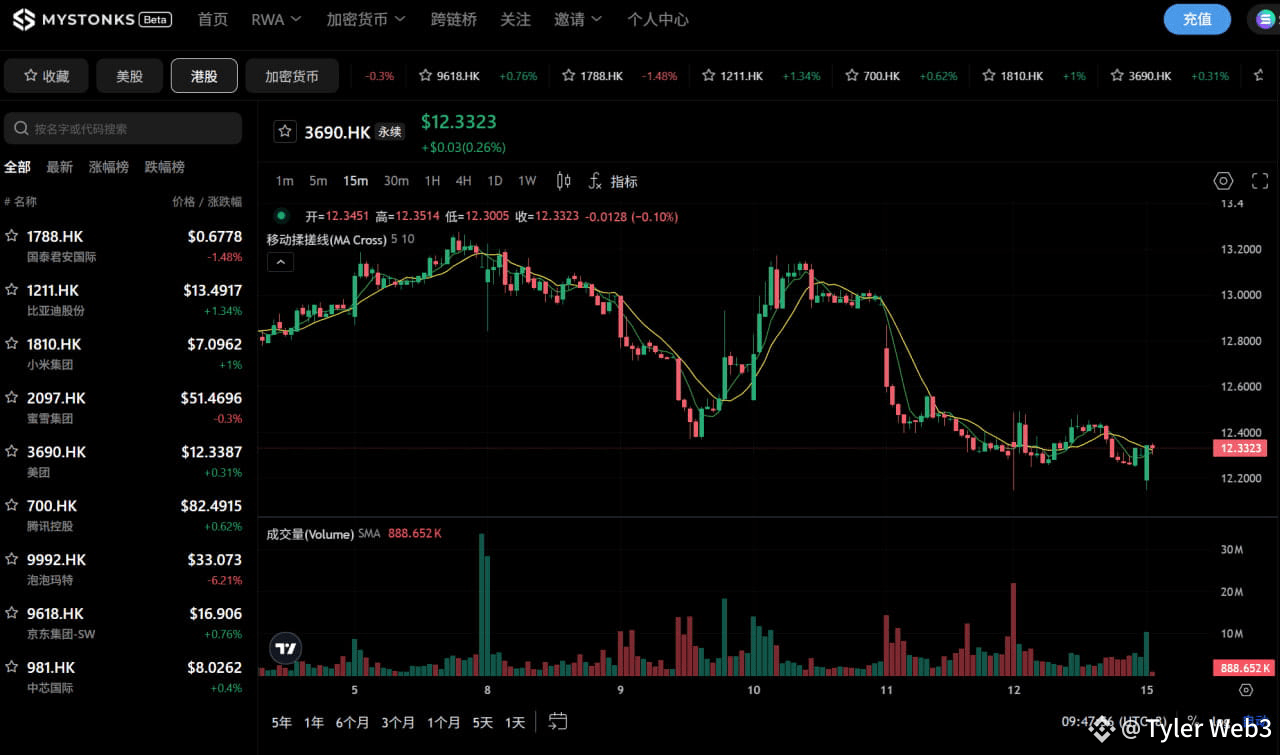Collapse the indicator legend chevron
The width and height of the screenshot is (1280, 755).
pyautogui.click(x=280, y=262)
